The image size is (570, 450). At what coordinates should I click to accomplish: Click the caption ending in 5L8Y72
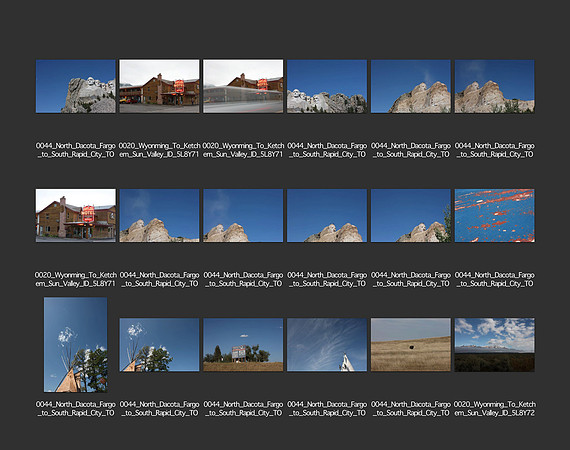[494, 409]
